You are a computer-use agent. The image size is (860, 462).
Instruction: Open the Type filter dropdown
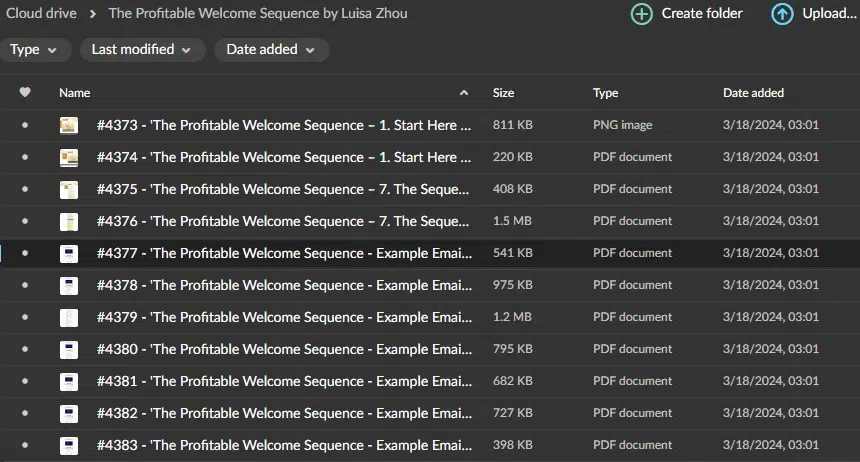coord(34,50)
